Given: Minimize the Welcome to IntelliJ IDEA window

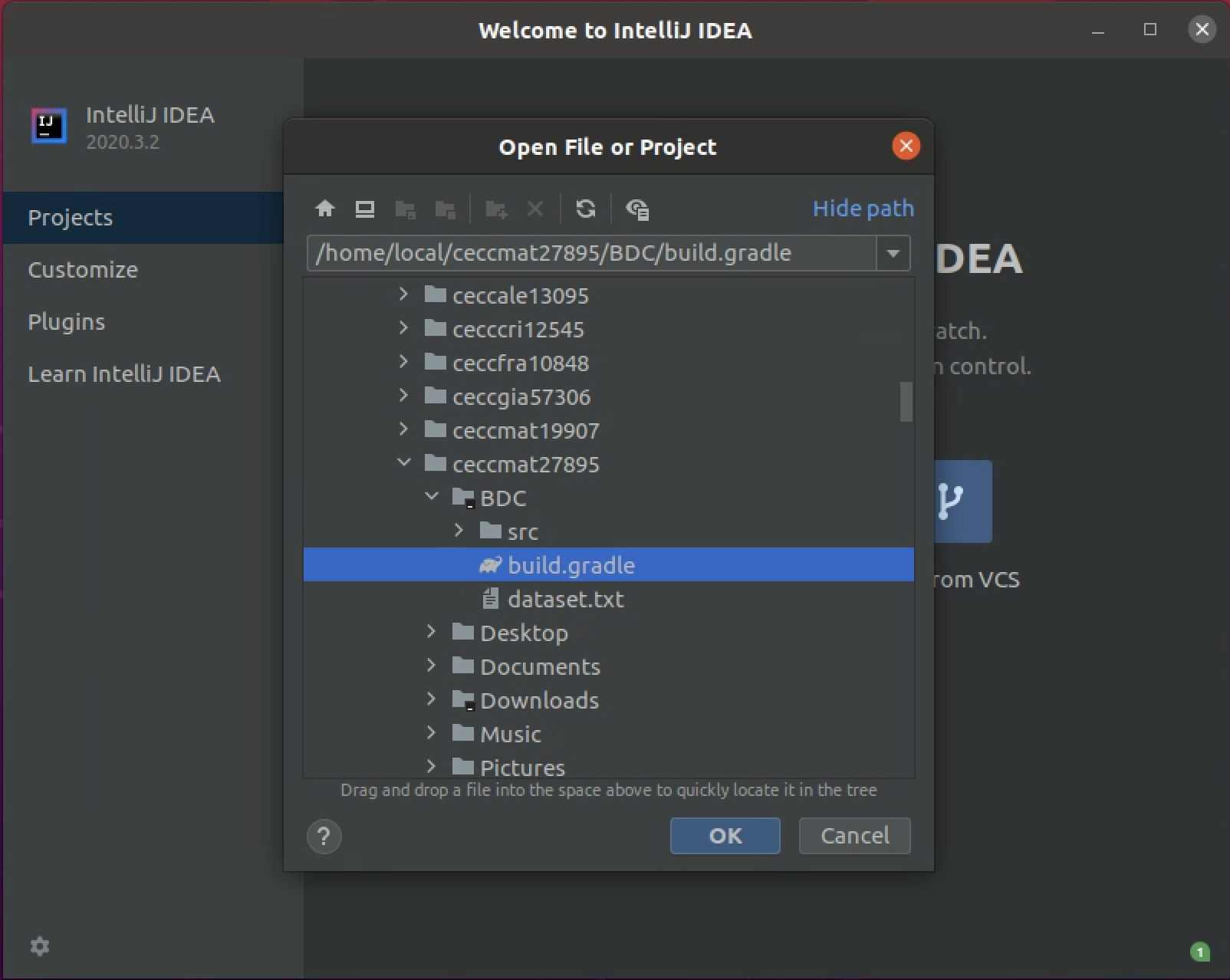Looking at the screenshot, I should point(1098,31).
